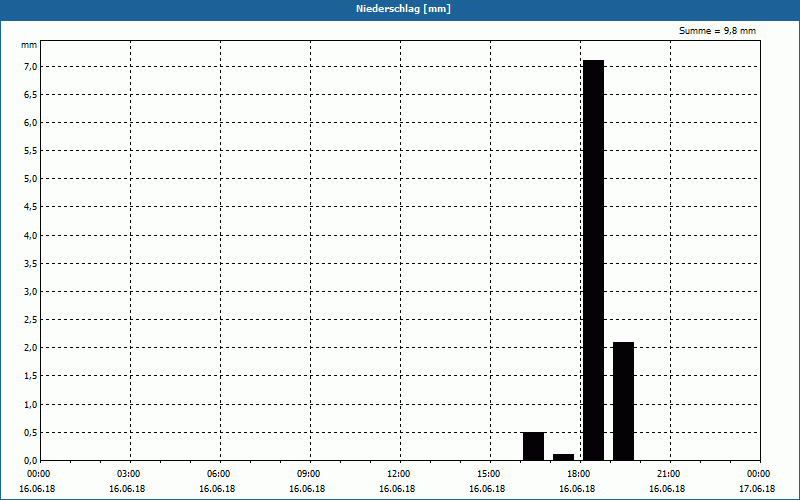The width and height of the screenshot is (800, 500).
Task: Click the 3,5 y-axis value
Action: [30, 263]
